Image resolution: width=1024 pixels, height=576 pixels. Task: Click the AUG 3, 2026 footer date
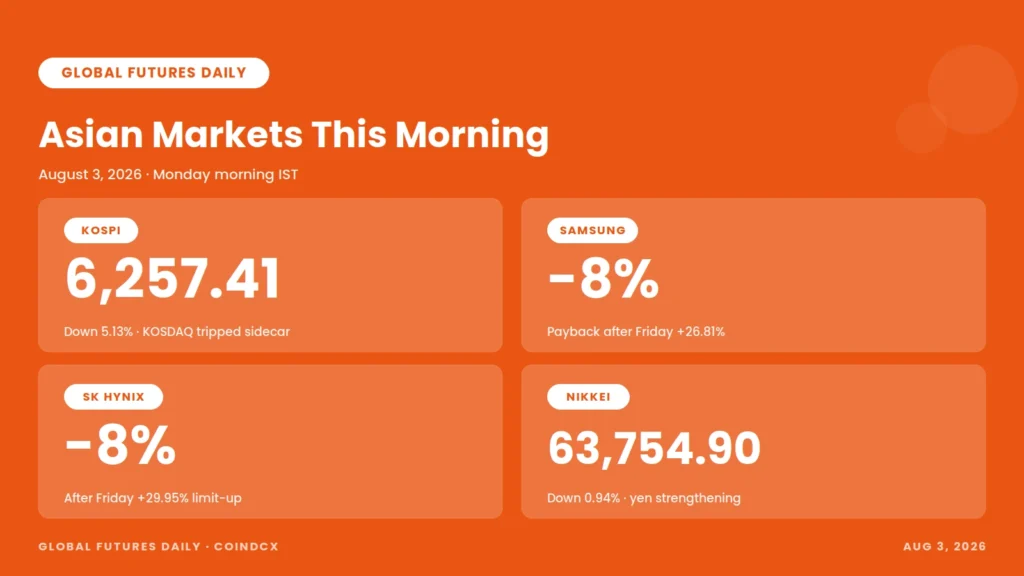click(x=944, y=547)
